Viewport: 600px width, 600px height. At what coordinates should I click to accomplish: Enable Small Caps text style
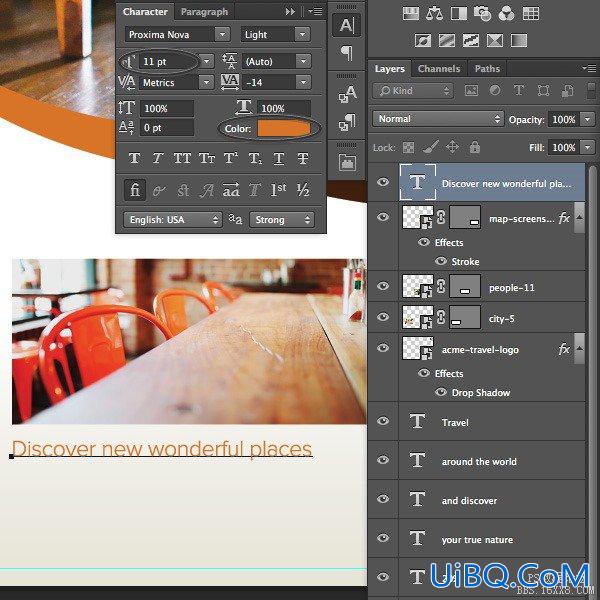[207, 158]
